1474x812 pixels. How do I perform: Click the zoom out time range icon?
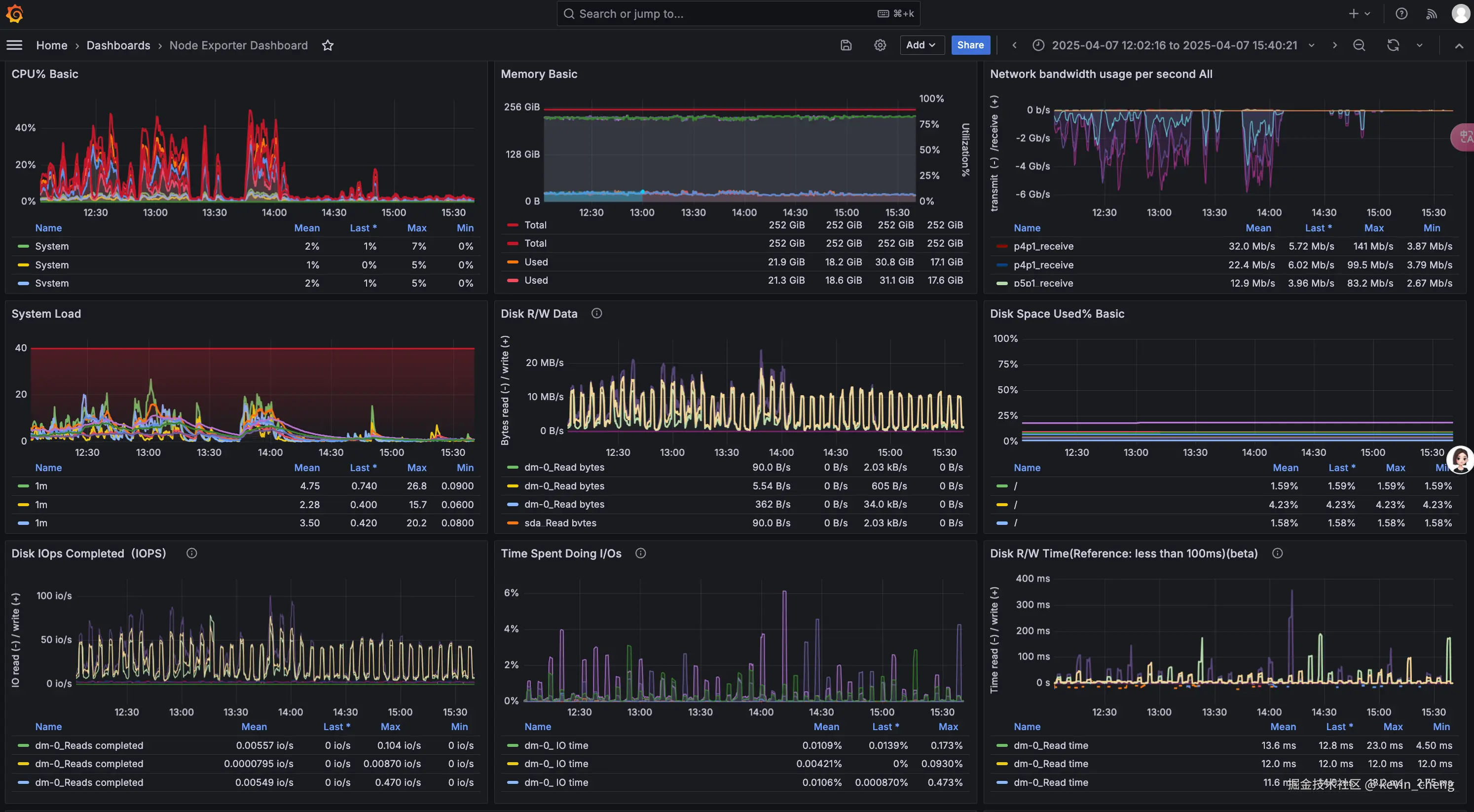[x=1359, y=45]
